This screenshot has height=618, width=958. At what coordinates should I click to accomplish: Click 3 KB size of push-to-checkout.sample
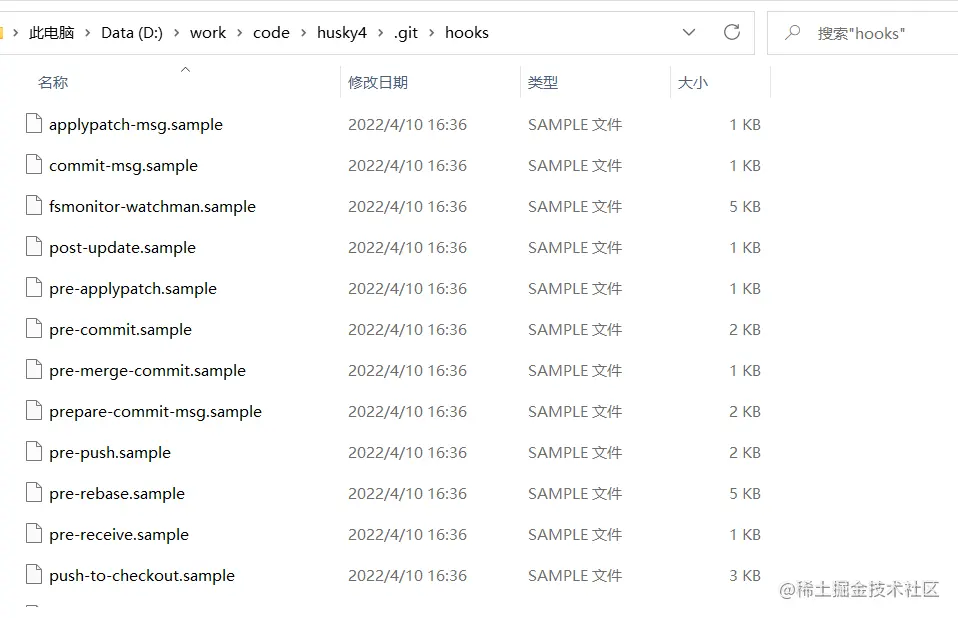click(x=745, y=575)
